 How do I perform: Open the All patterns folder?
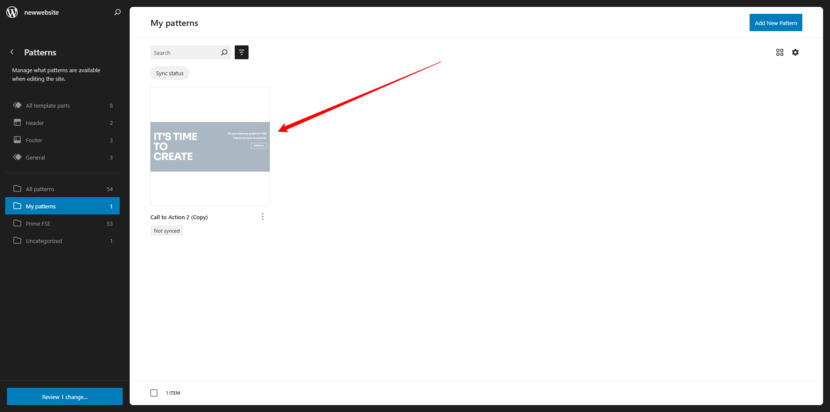(x=62, y=189)
